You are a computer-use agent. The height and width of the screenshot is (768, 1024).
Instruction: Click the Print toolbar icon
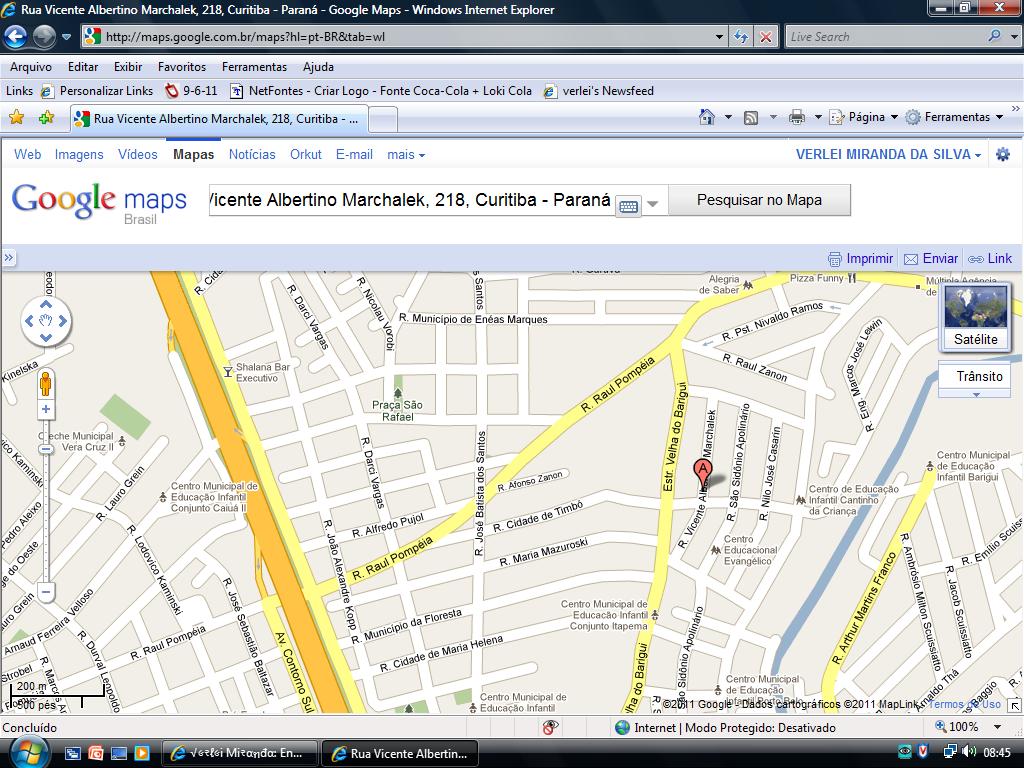coord(797,118)
